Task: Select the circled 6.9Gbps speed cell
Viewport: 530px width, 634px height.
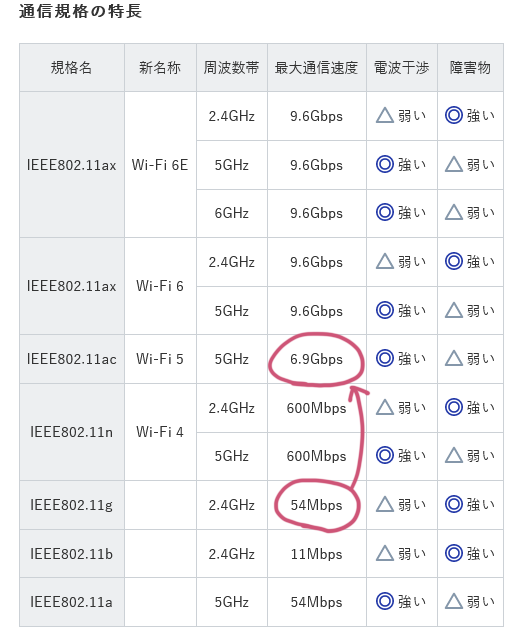Action: (x=317, y=359)
